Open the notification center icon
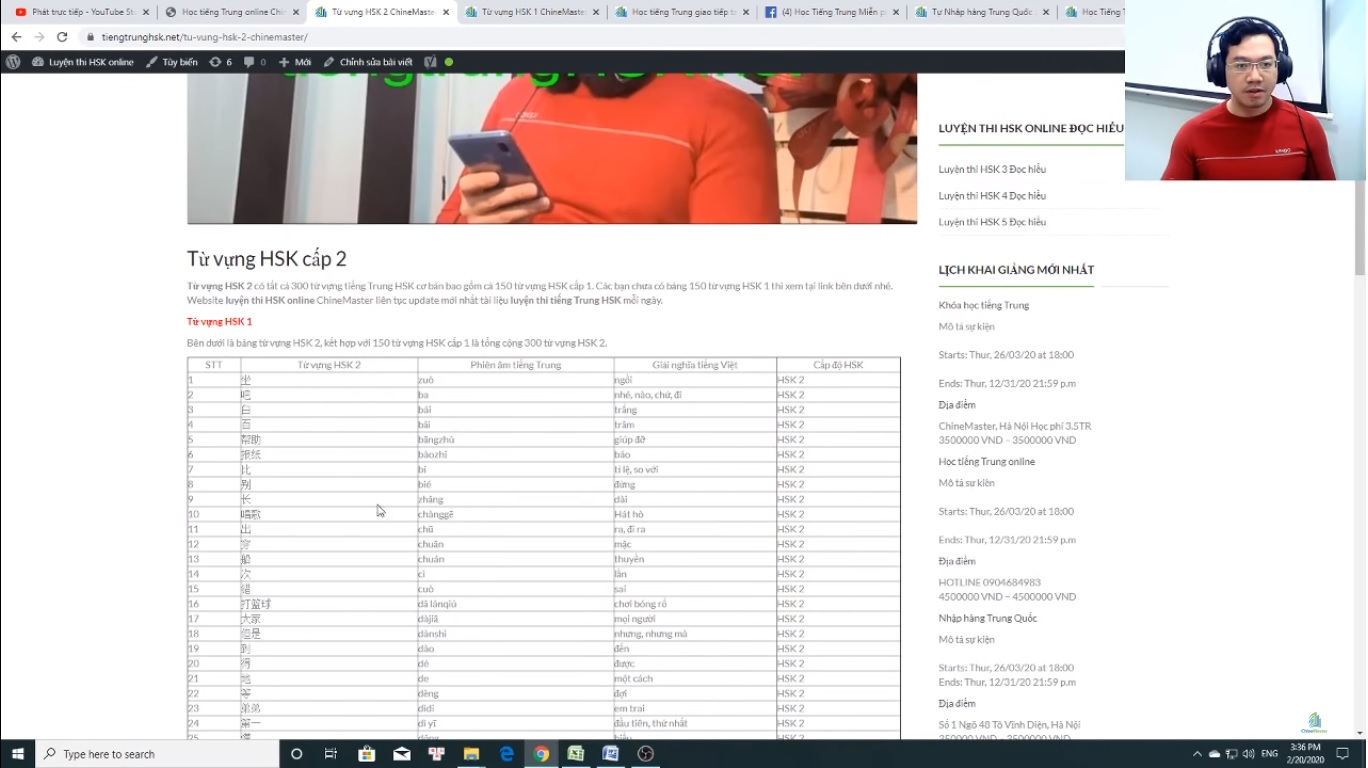The image size is (1368, 768). [x=1343, y=754]
